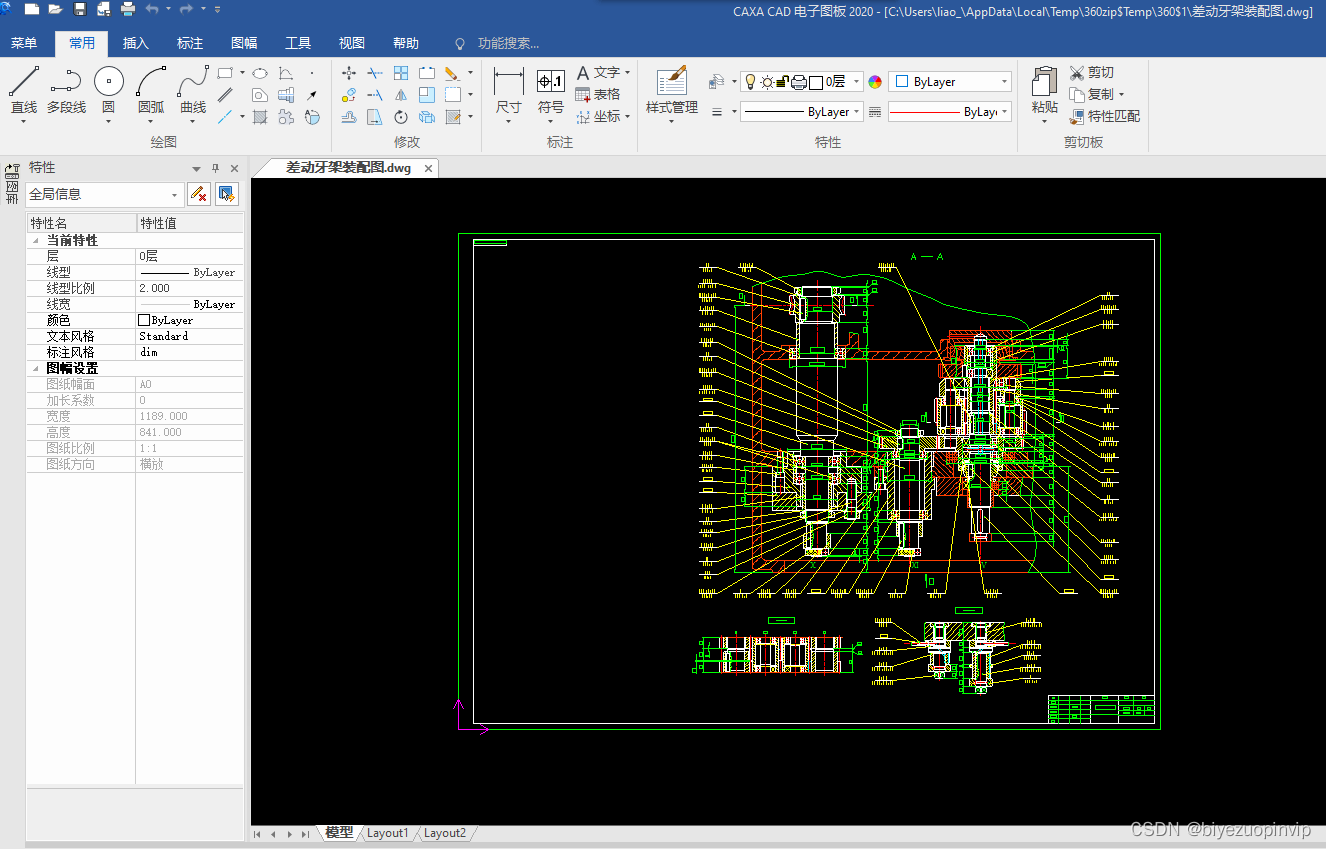Click the 特性匹配 match properties button
The width and height of the screenshot is (1326, 849).
coord(1104,117)
